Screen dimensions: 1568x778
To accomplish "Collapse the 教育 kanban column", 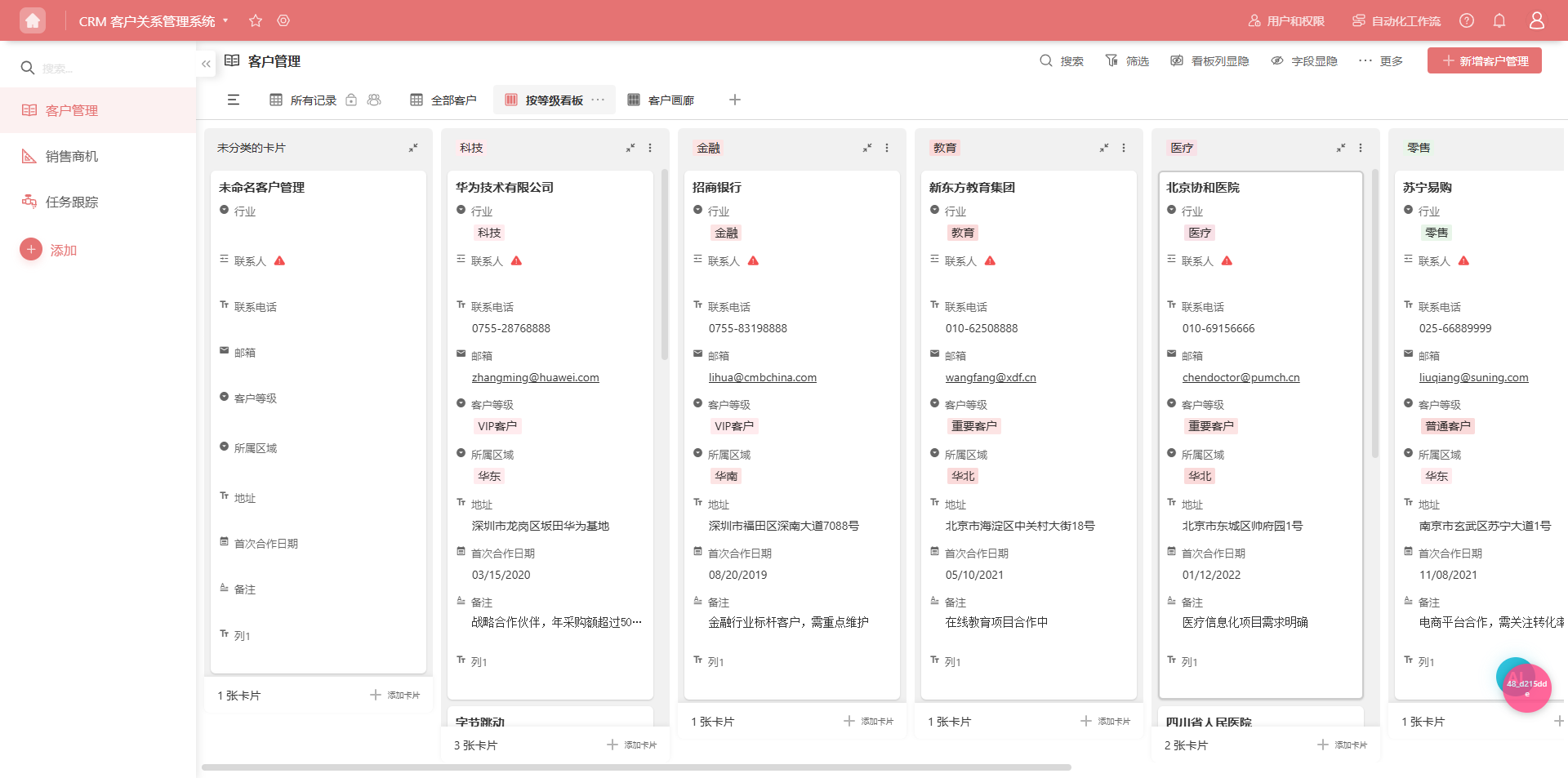I will pos(1104,148).
